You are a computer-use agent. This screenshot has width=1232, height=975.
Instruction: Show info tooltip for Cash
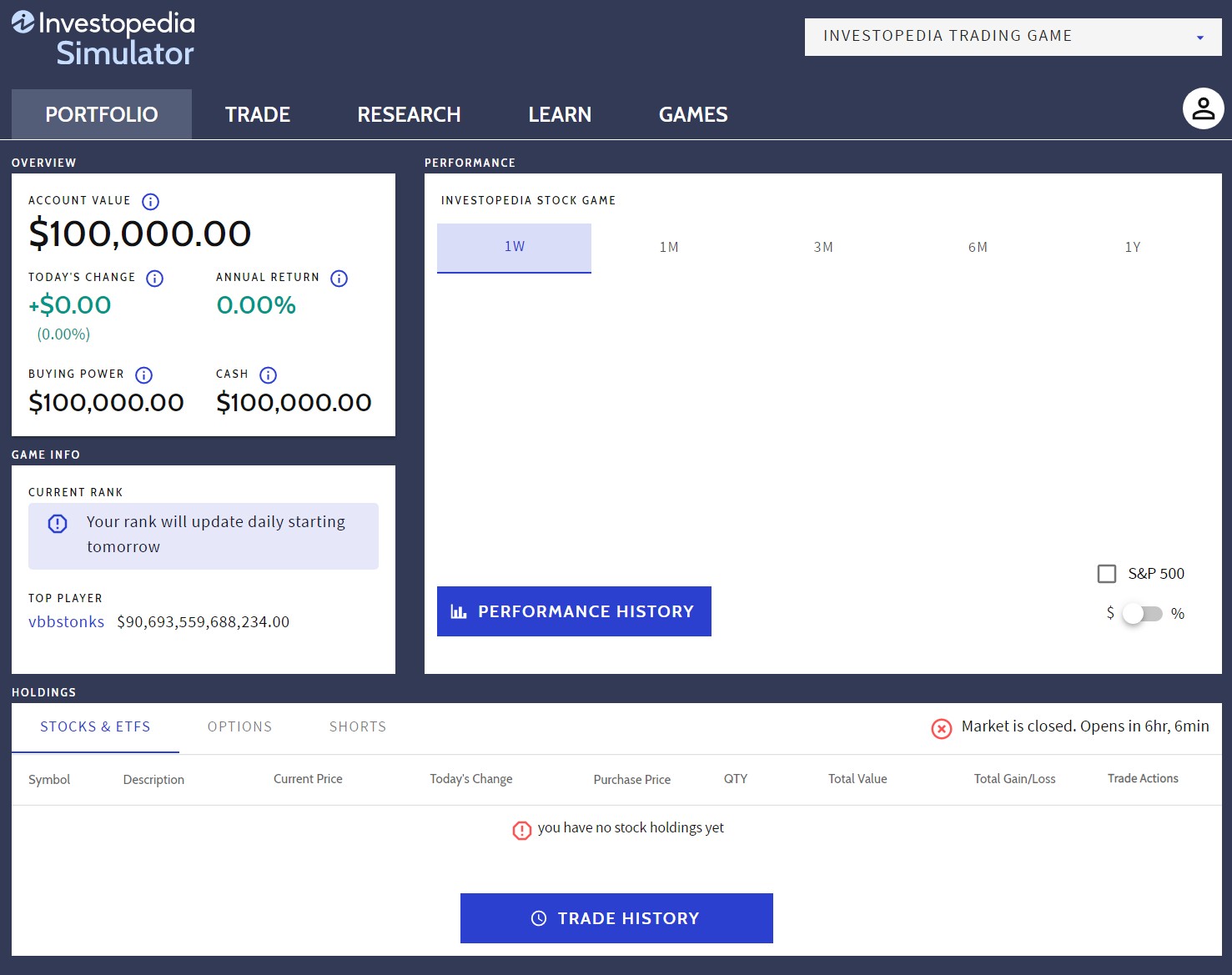(x=268, y=374)
